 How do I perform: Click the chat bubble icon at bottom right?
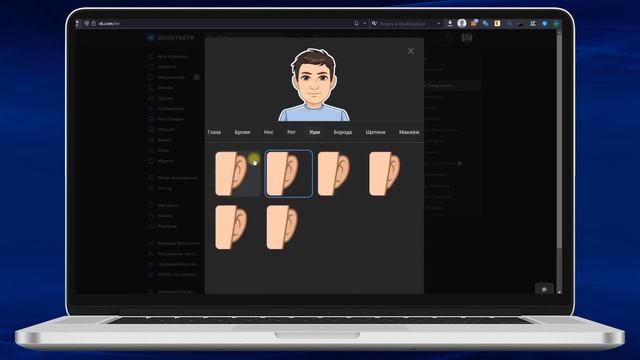coord(544,289)
